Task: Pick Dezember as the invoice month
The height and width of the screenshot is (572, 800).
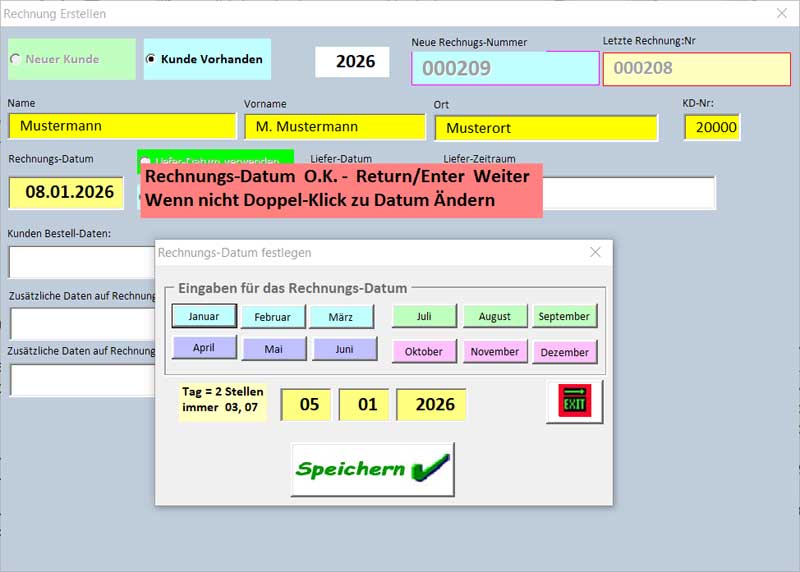Action: pyautogui.click(x=564, y=352)
